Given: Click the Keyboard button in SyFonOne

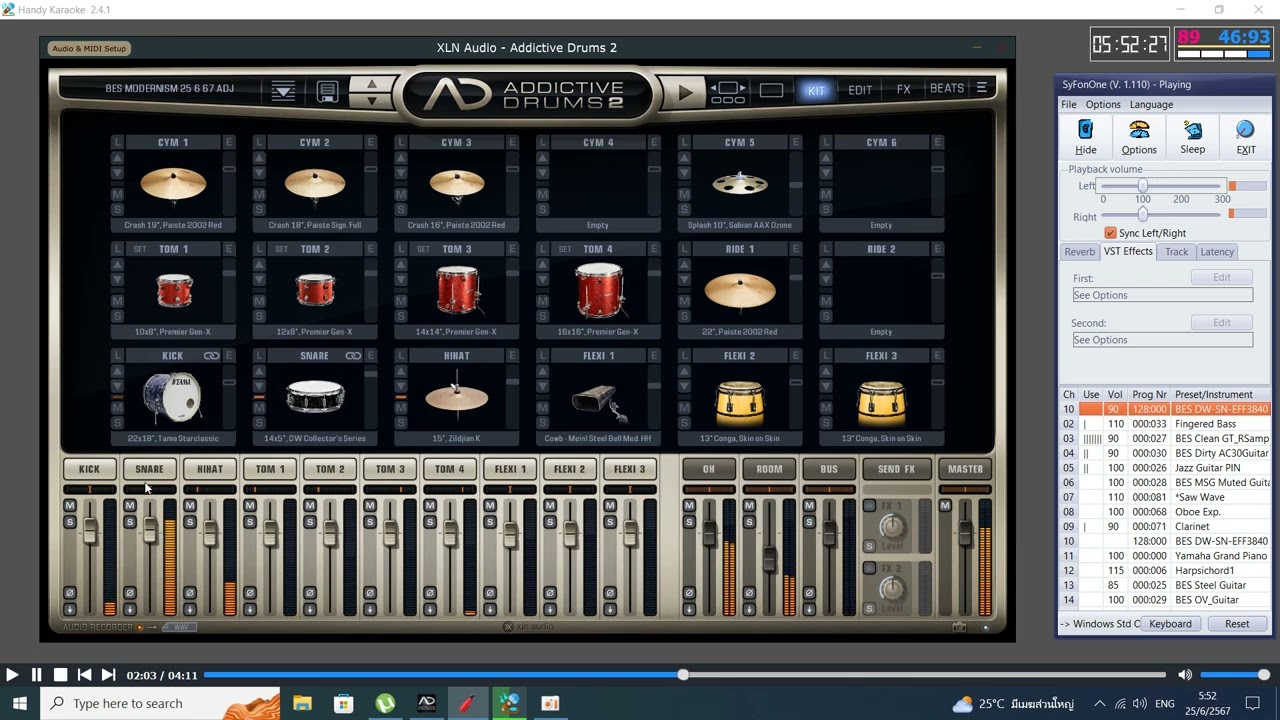Looking at the screenshot, I should tap(1170, 624).
